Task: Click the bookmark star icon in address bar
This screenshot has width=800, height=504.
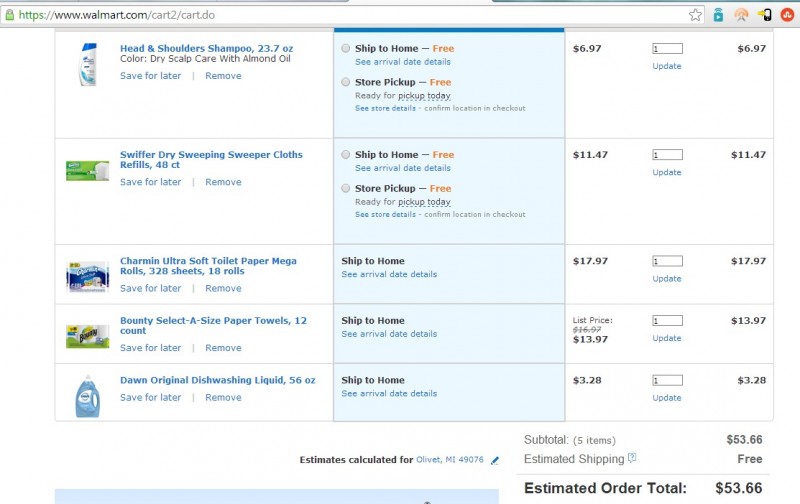Action: point(695,15)
